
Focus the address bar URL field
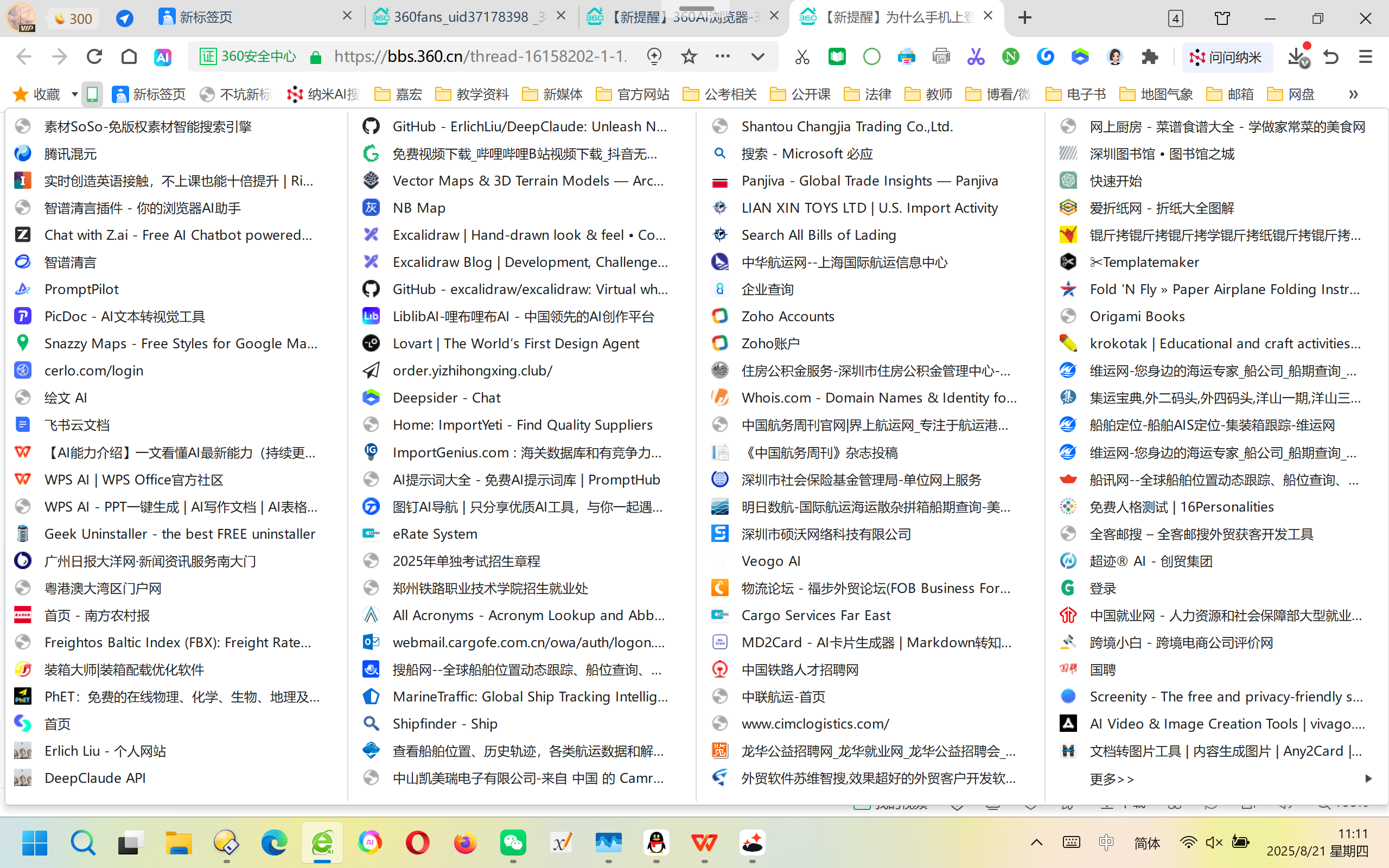click(480, 57)
